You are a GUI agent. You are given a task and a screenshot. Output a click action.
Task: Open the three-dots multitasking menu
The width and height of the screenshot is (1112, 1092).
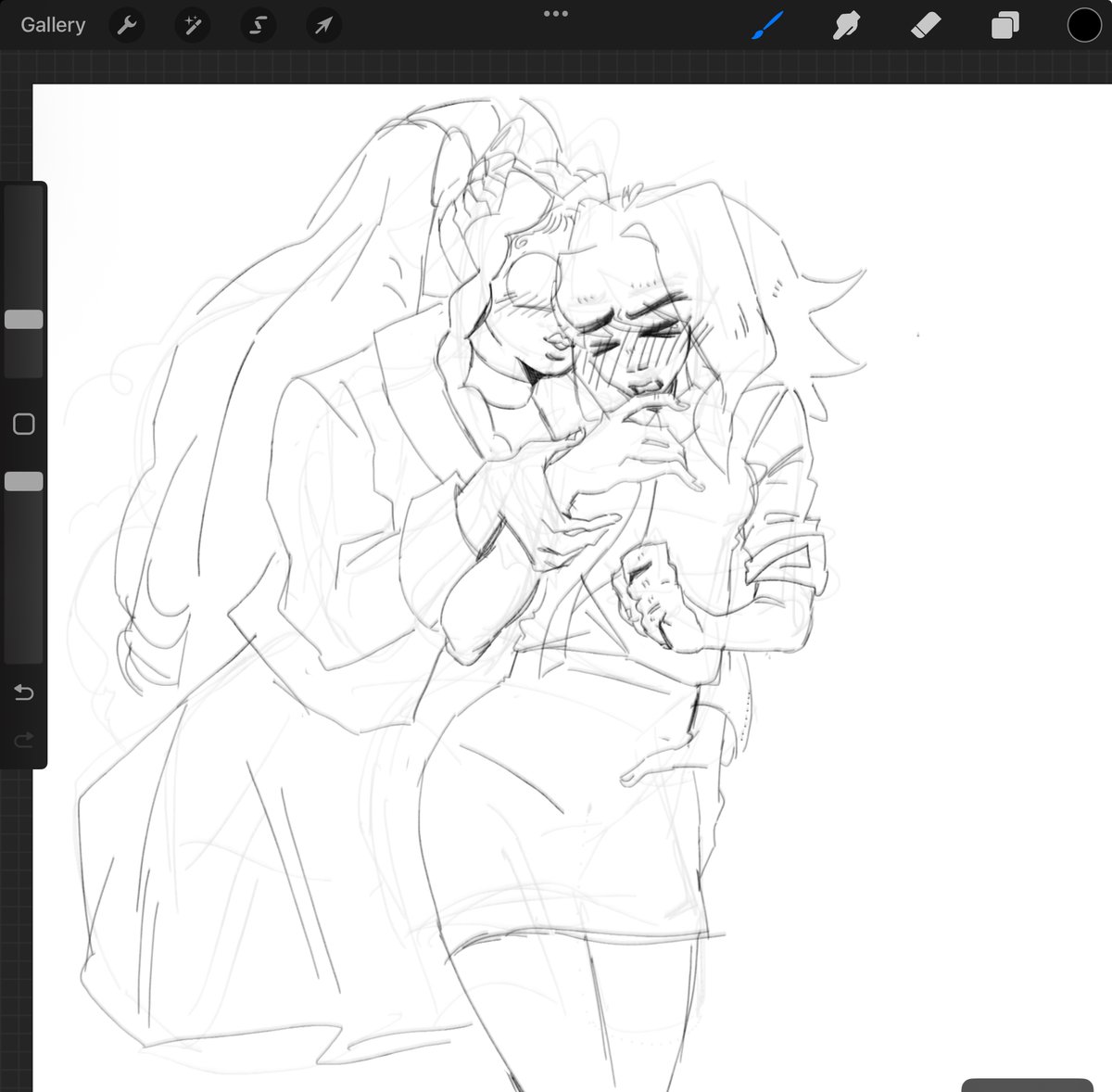point(556,14)
